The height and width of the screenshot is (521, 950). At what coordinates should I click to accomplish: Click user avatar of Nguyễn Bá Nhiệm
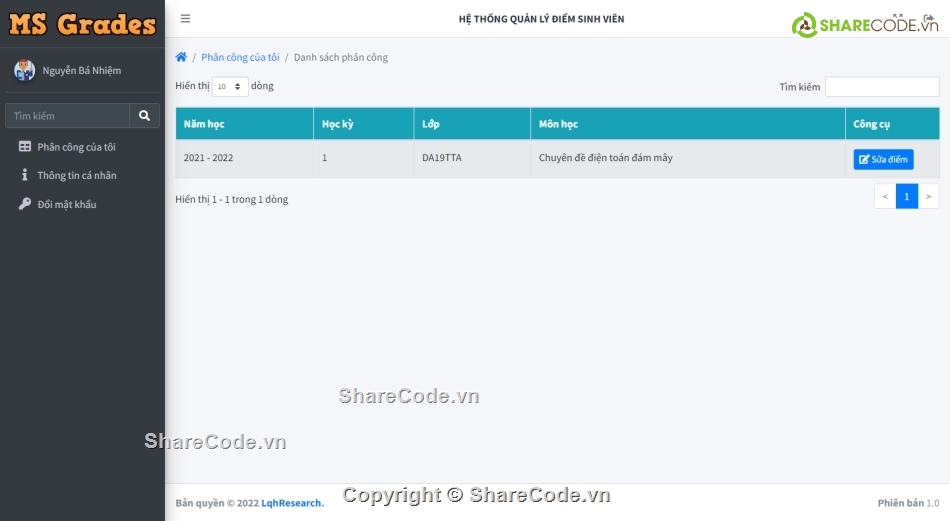pyautogui.click(x=24, y=71)
